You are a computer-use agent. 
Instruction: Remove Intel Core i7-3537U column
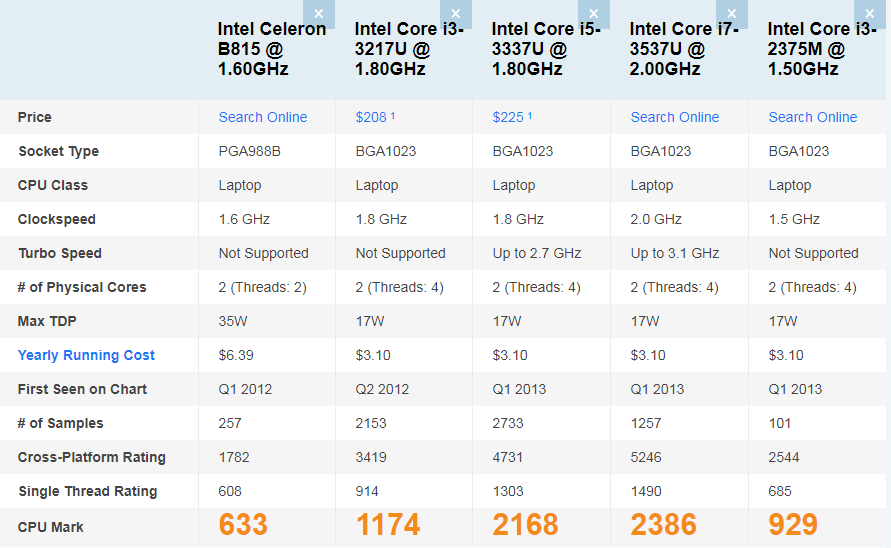click(x=731, y=13)
